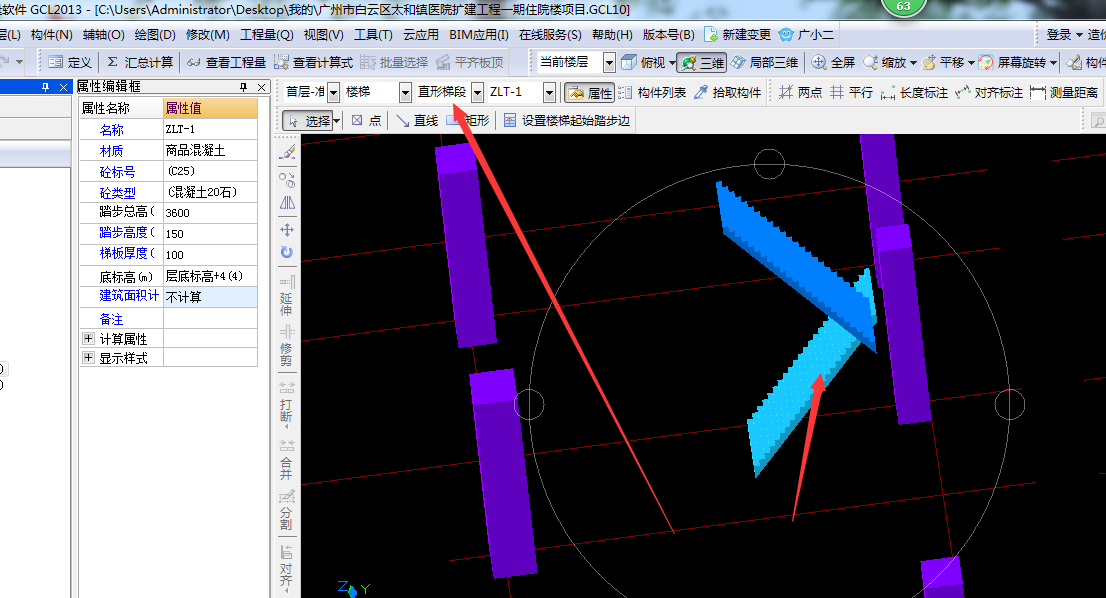Click the eraser/delete tool in the side toolbar
Image resolution: width=1106 pixels, height=598 pixels.
[287, 152]
